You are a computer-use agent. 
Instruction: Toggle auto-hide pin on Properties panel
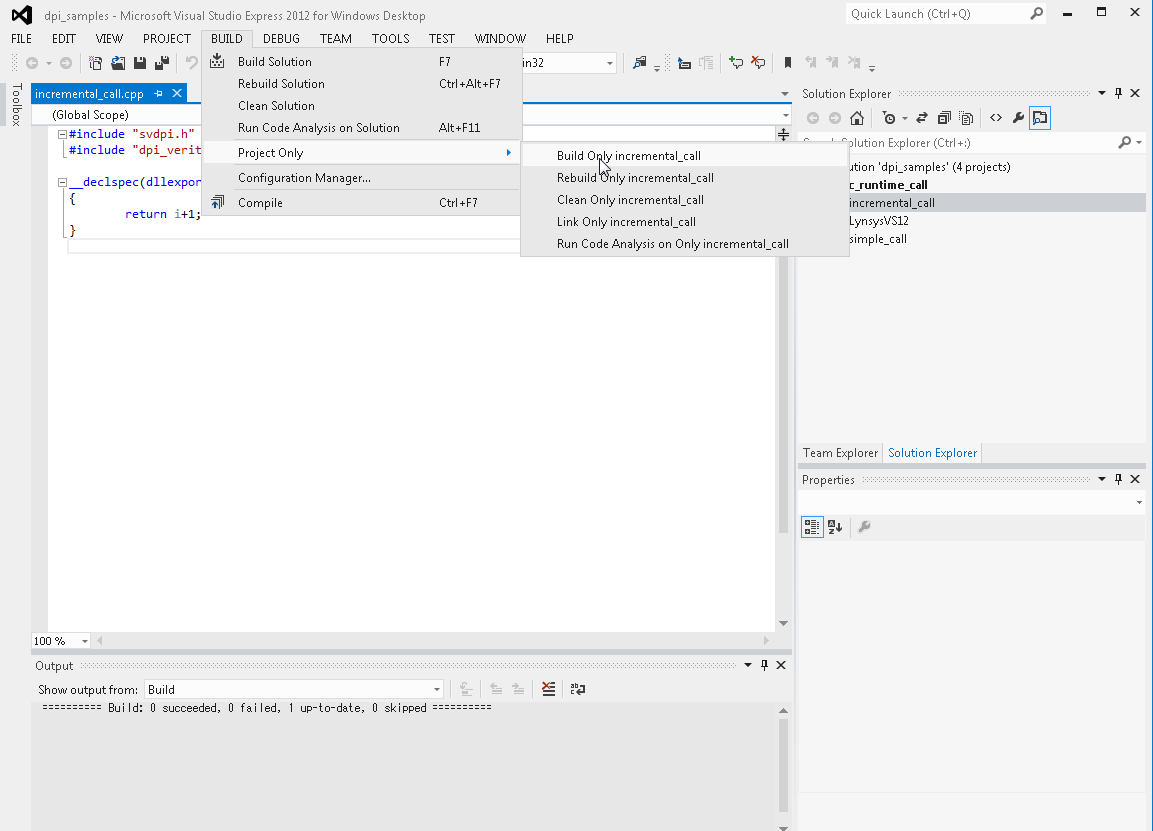(1118, 479)
